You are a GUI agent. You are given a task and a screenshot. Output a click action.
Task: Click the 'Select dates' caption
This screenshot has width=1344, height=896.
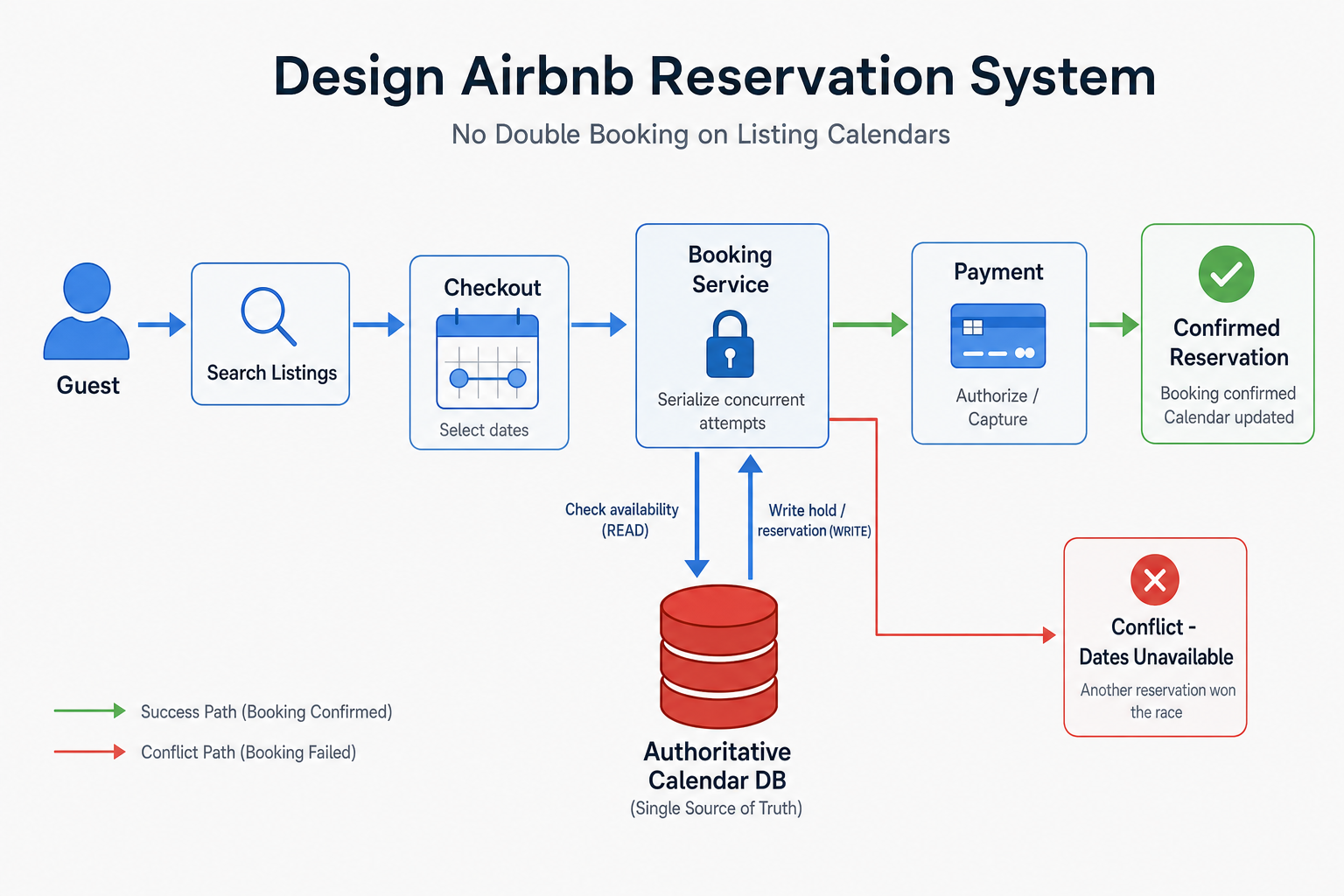coord(484,430)
